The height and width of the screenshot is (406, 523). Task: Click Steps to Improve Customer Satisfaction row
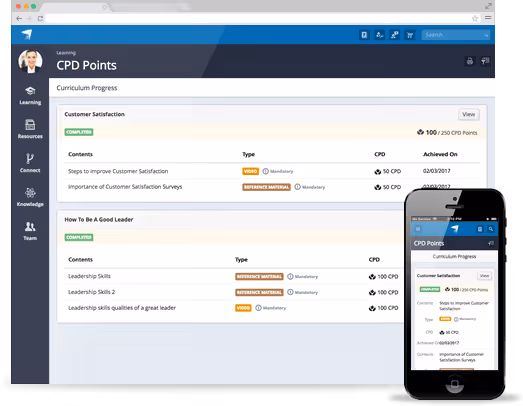coord(272,171)
